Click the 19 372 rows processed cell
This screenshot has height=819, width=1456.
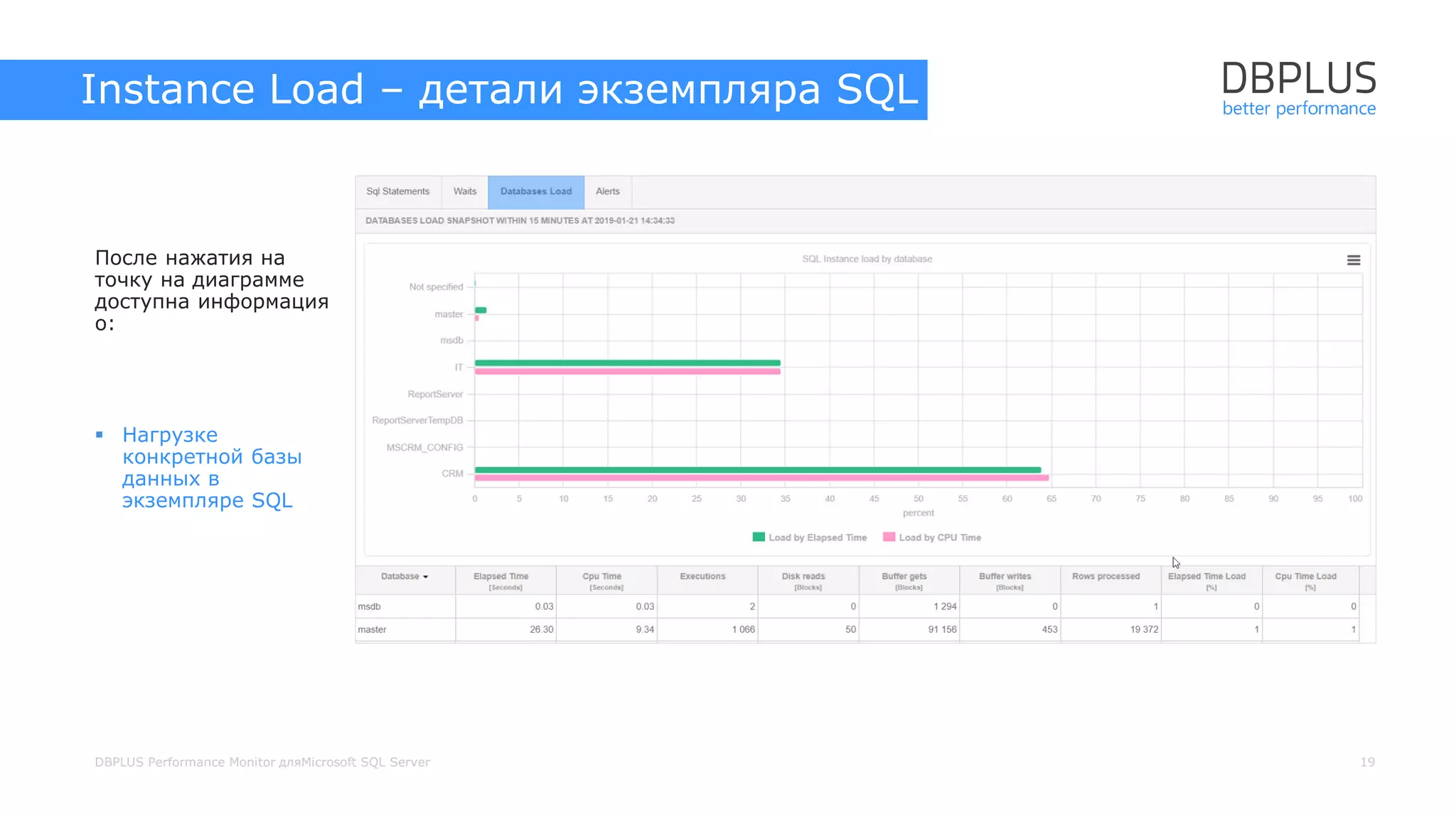click(1110, 629)
